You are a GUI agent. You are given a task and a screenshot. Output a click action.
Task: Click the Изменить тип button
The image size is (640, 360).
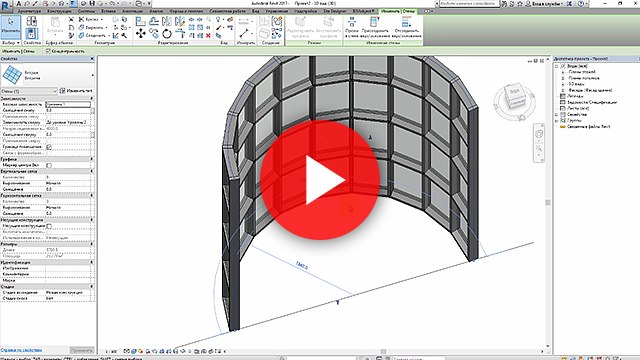point(76,91)
